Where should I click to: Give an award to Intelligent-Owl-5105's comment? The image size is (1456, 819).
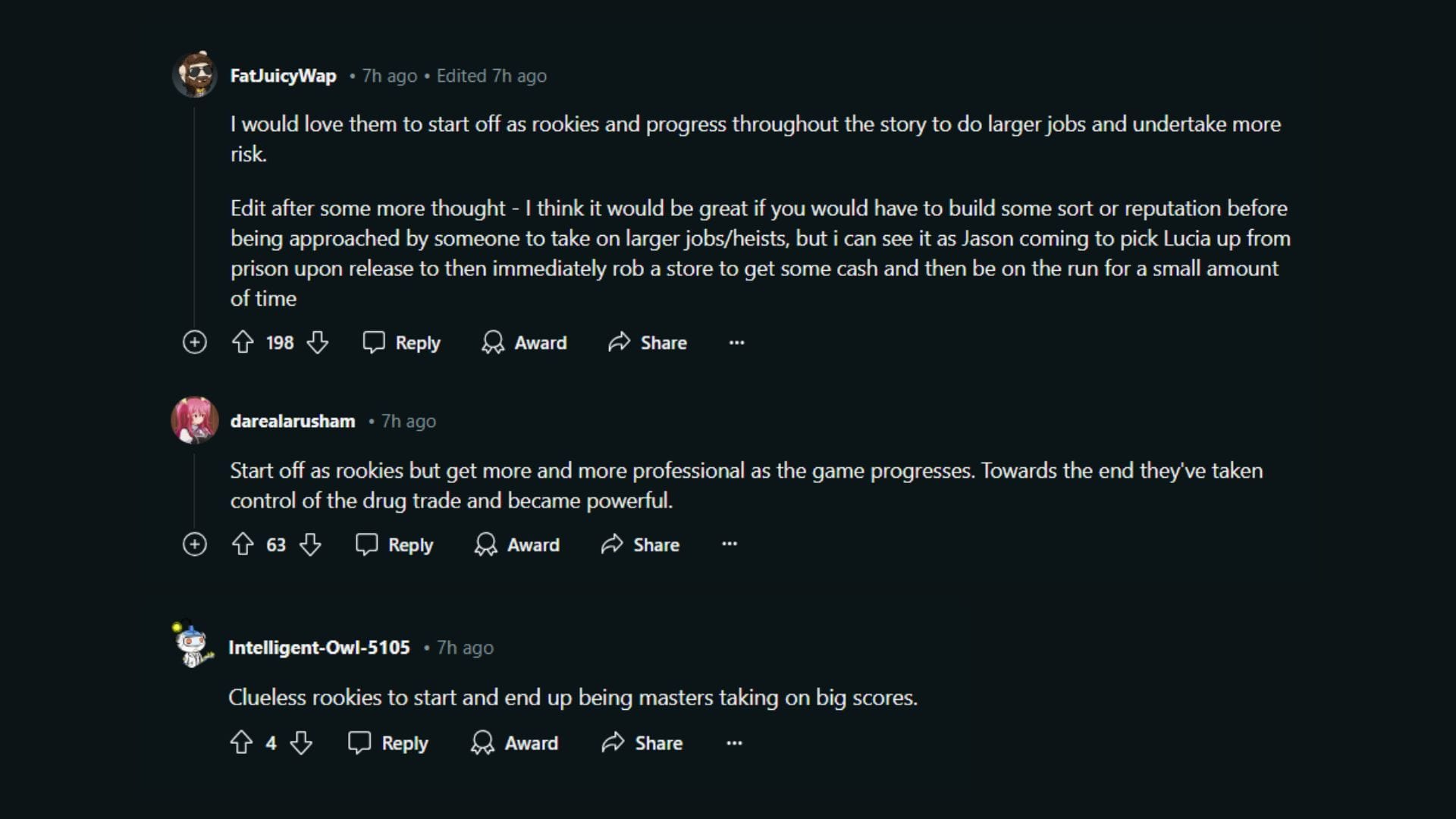click(x=515, y=743)
